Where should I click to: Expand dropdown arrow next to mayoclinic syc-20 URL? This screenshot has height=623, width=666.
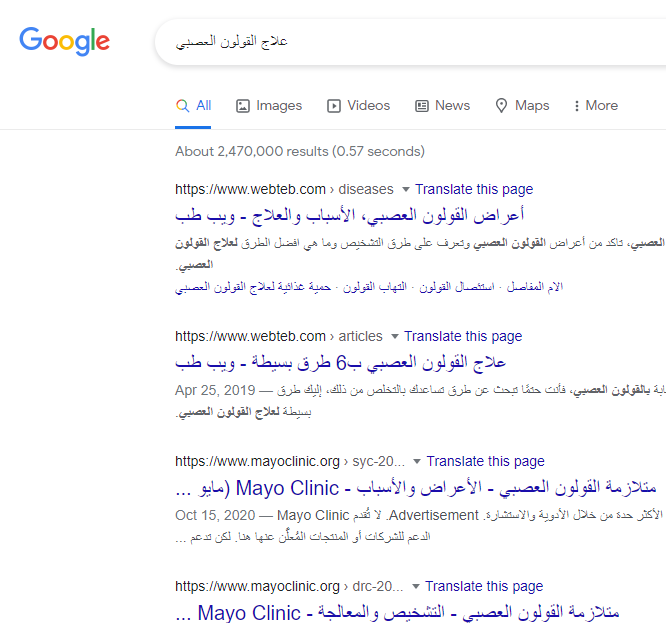tap(417, 462)
